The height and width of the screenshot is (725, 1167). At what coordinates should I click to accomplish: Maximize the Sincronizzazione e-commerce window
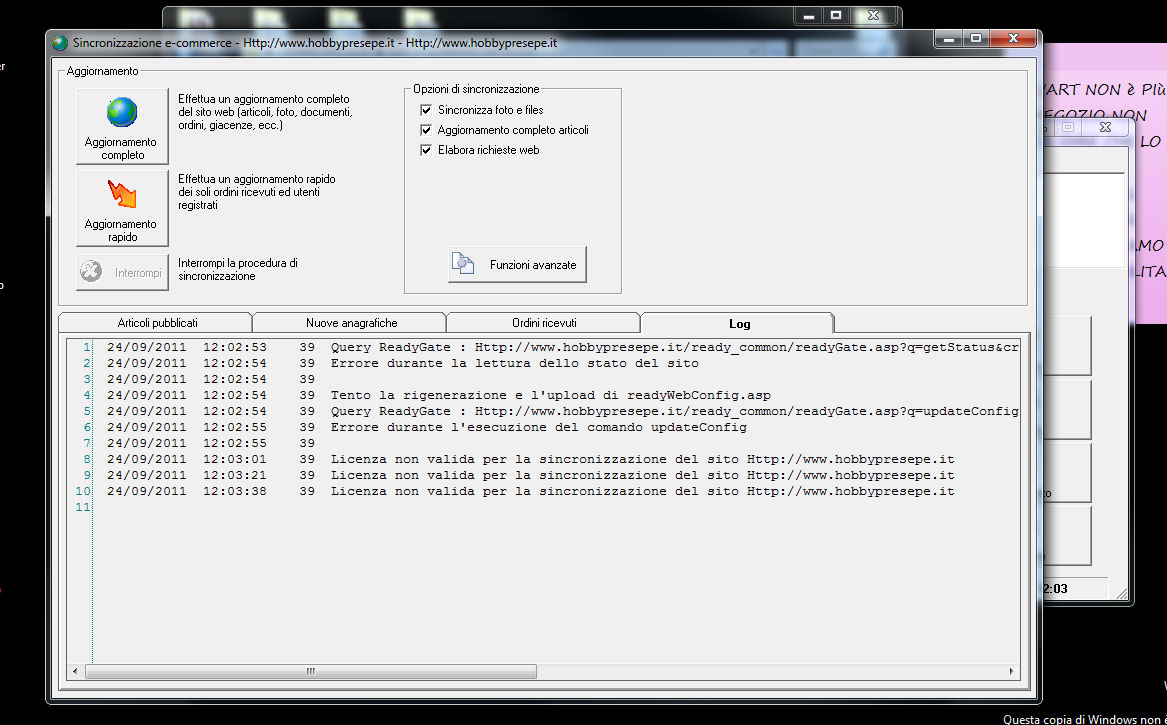click(x=975, y=39)
